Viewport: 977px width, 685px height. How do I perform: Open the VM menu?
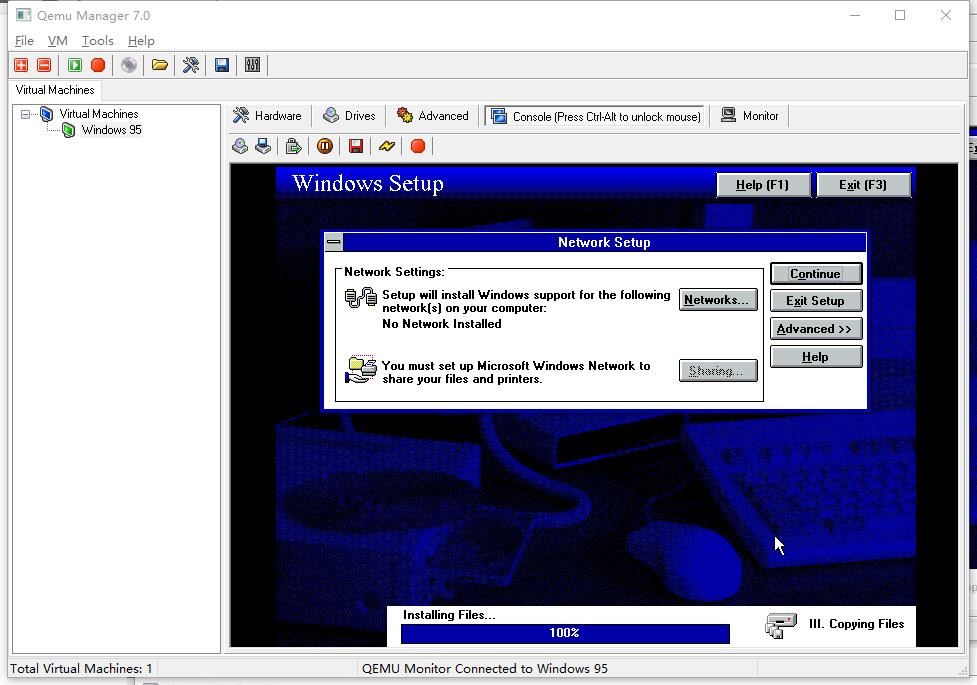pyautogui.click(x=57, y=41)
